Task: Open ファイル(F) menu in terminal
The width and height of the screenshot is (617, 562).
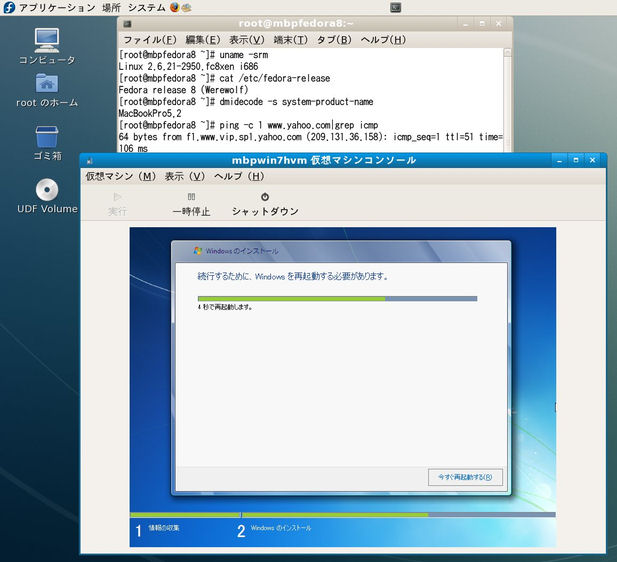Action: [x=150, y=40]
